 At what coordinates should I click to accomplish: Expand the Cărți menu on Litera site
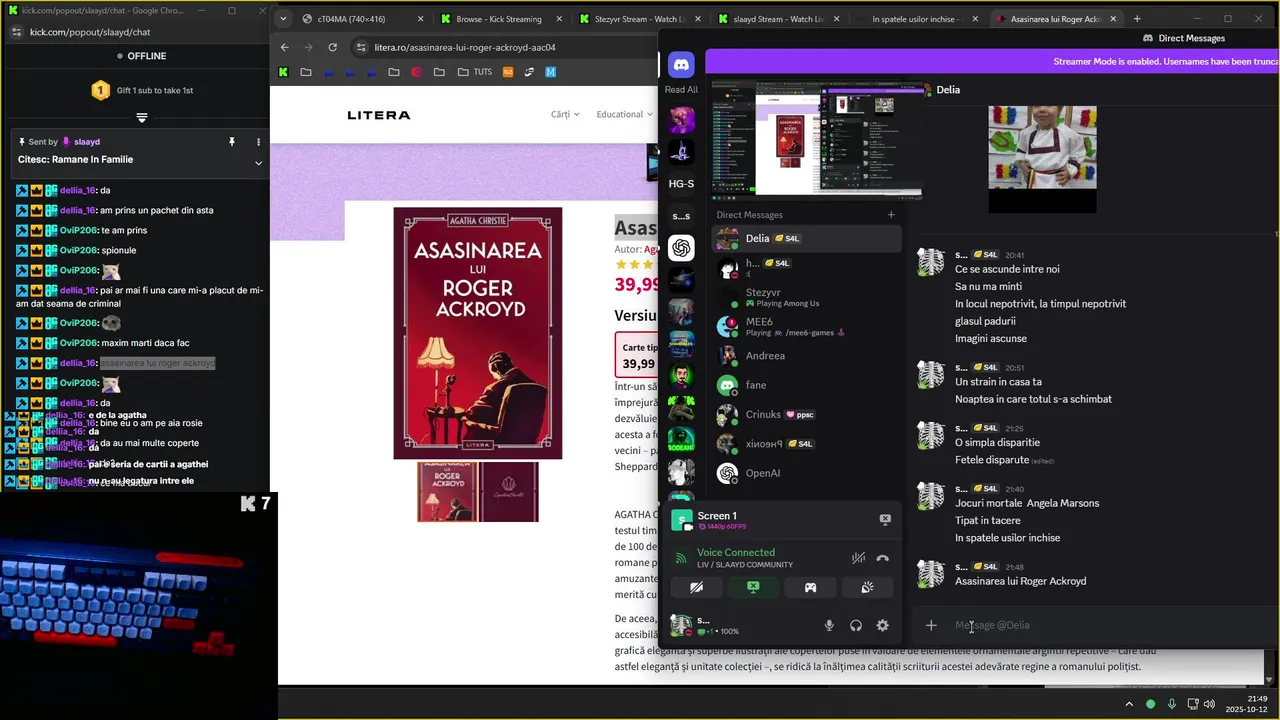tap(565, 114)
